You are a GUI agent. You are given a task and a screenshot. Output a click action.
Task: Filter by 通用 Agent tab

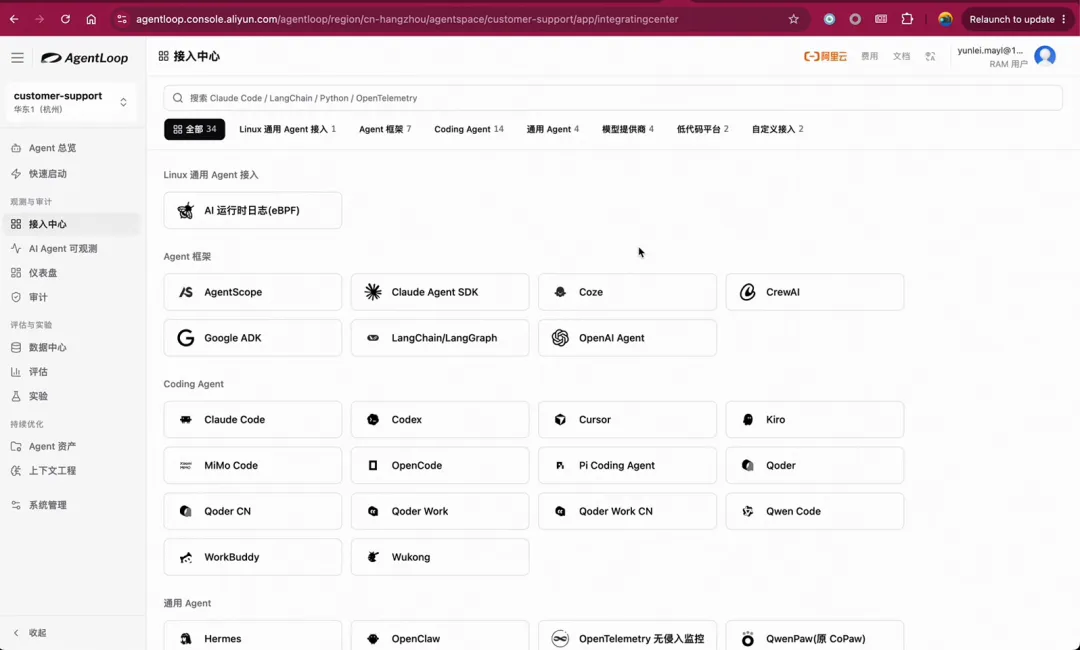coord(552,129)
